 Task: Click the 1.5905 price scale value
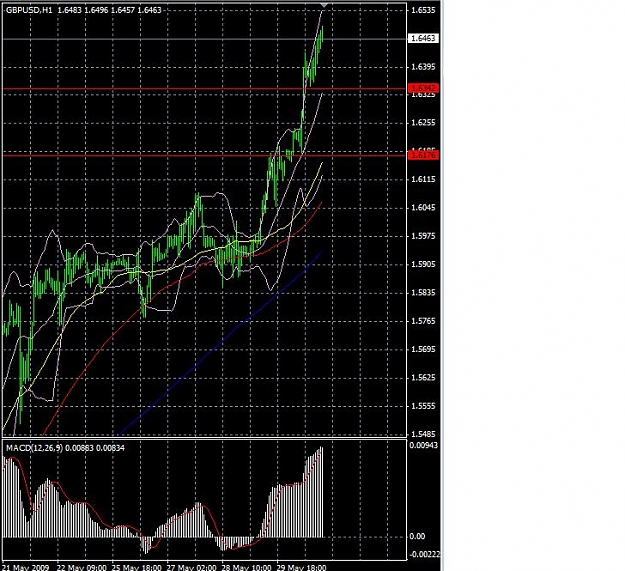click(423, 264)
